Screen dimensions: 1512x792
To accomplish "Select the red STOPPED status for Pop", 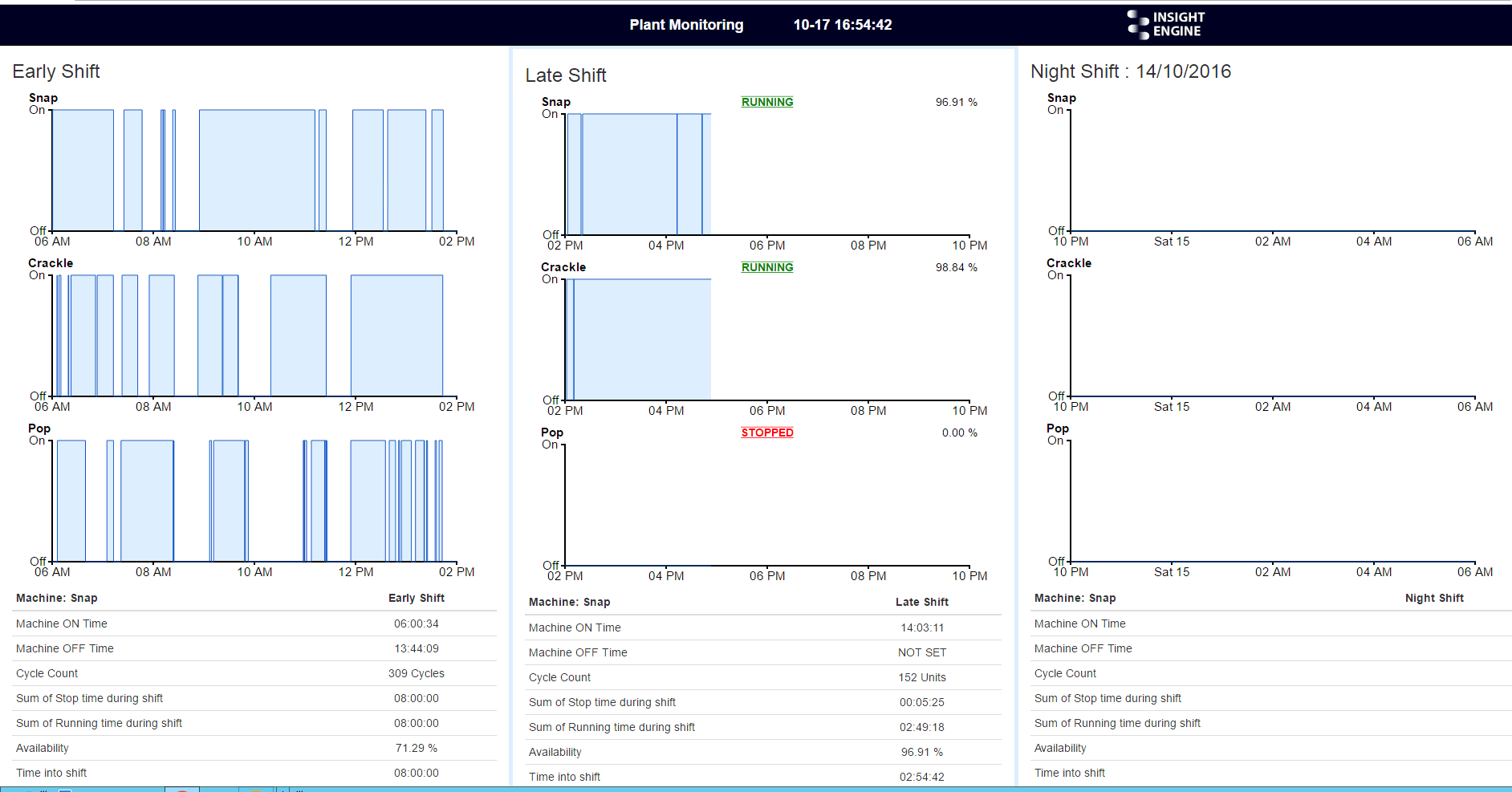I will pos(766,433).
